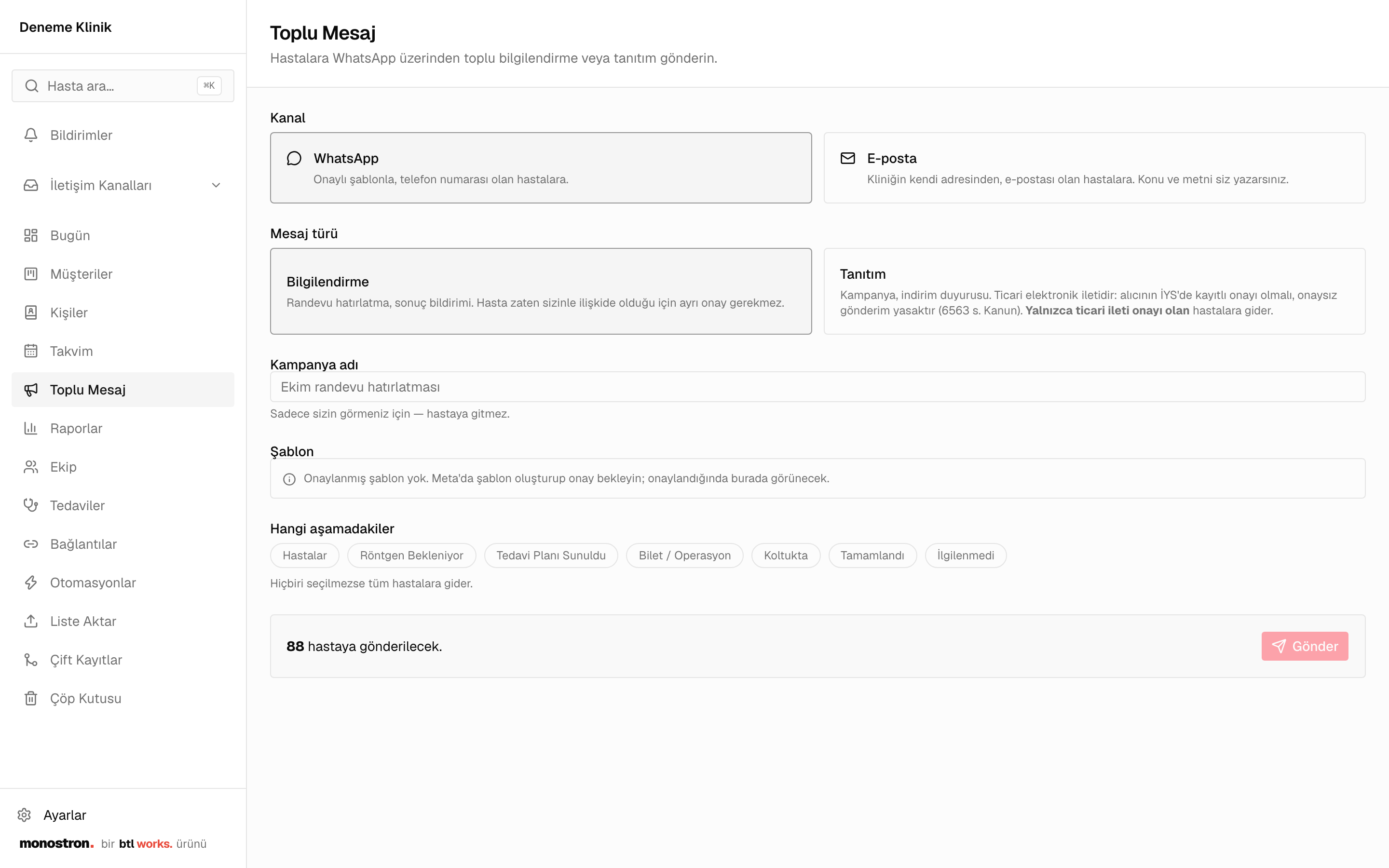Screen dimensions: 1389x868
Task: Open Raporlar in the sidebar
Action: tap(123, 428)
